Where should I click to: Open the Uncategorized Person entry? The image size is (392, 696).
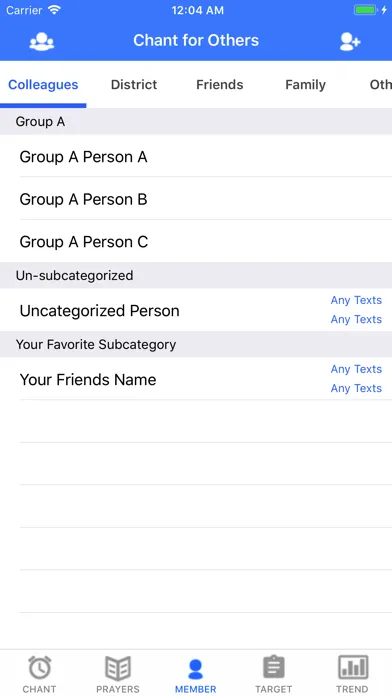coord(196,310)
